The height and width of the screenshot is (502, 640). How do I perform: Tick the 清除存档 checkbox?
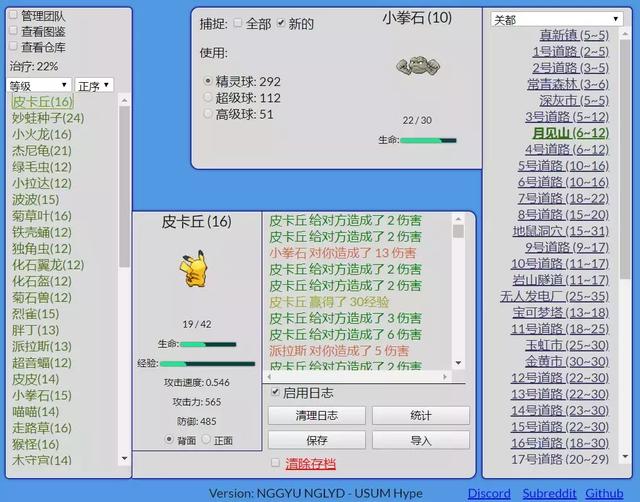(276, 462)
